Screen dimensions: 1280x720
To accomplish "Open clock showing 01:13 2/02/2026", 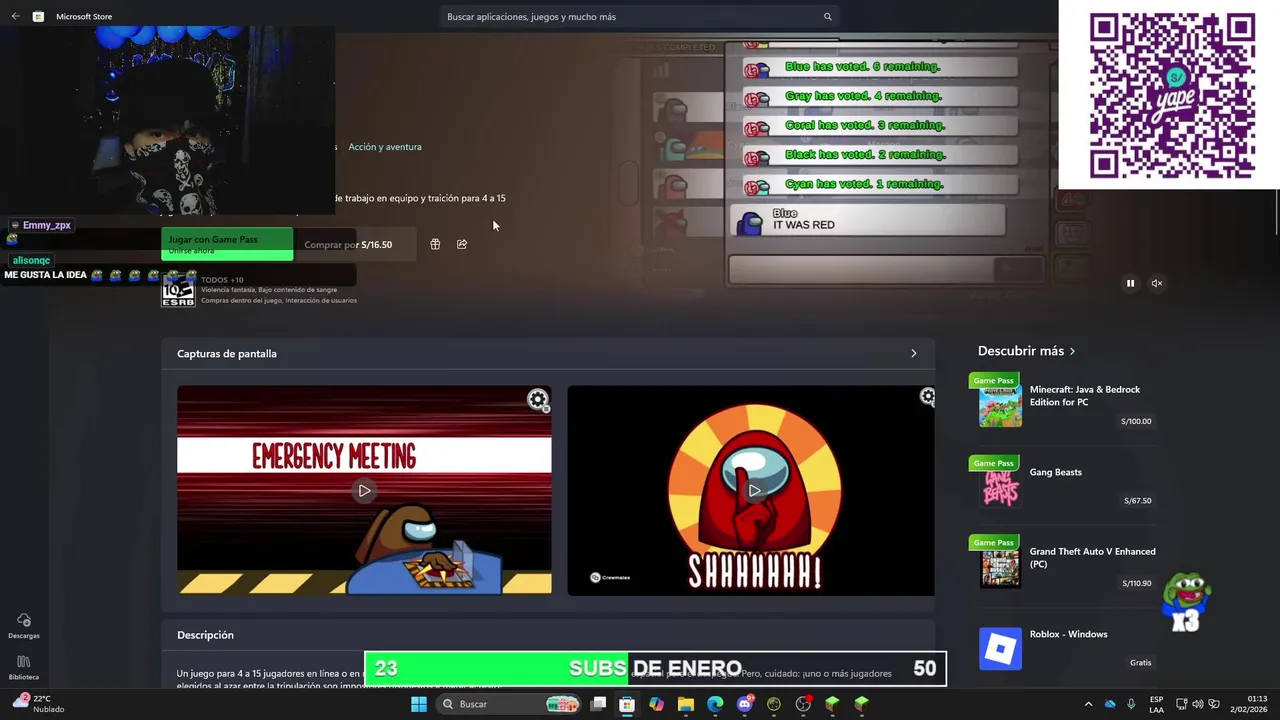I will coord(1248,704).
